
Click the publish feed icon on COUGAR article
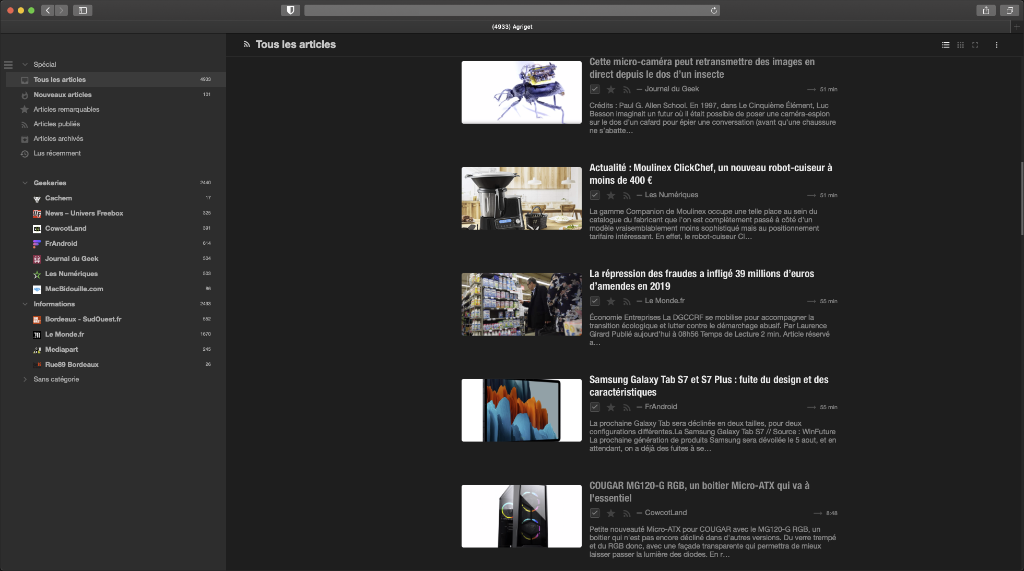click(x=626, y=513)
